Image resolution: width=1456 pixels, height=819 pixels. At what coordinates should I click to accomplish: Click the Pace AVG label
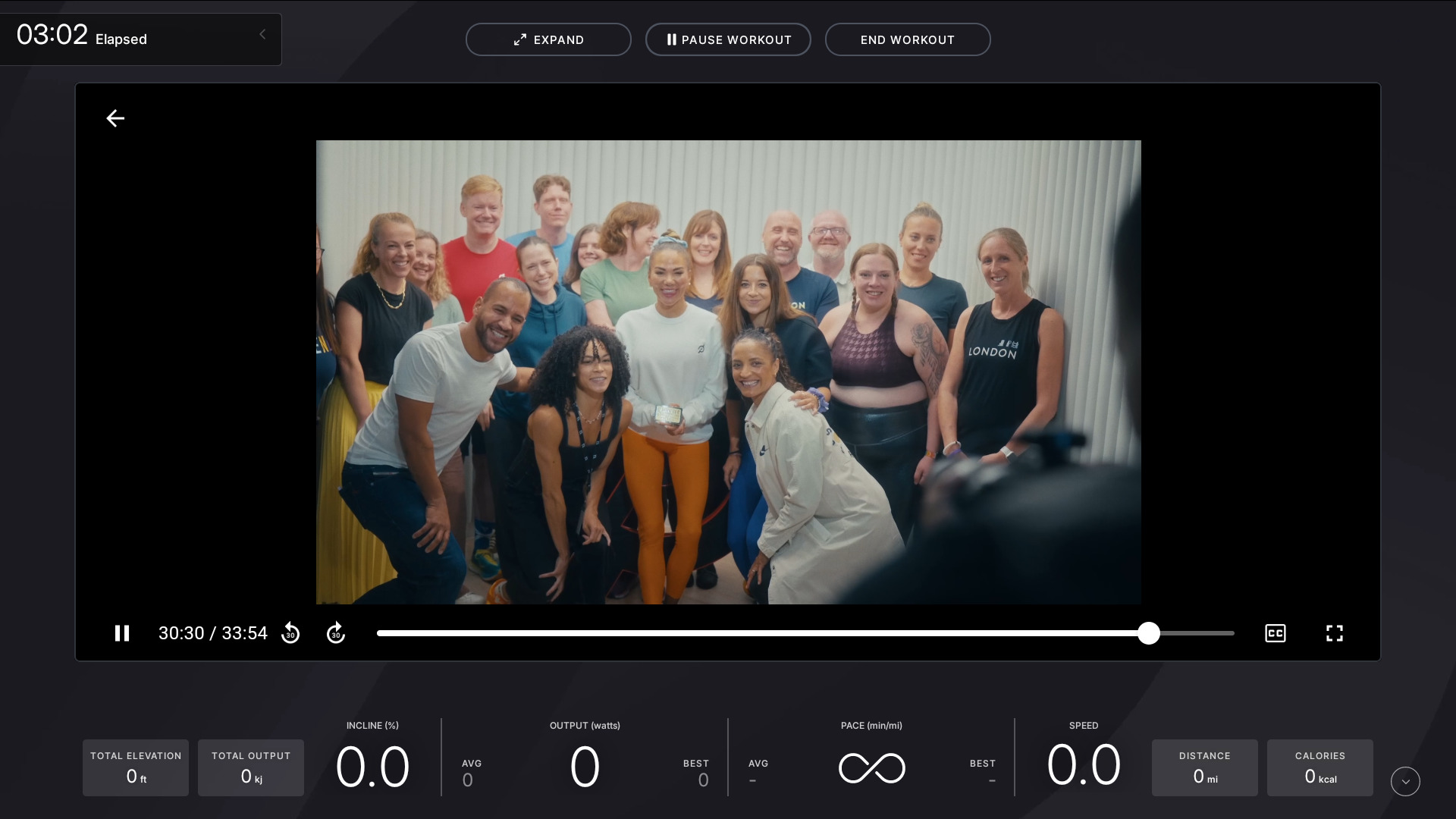click(x=758, y=764)
